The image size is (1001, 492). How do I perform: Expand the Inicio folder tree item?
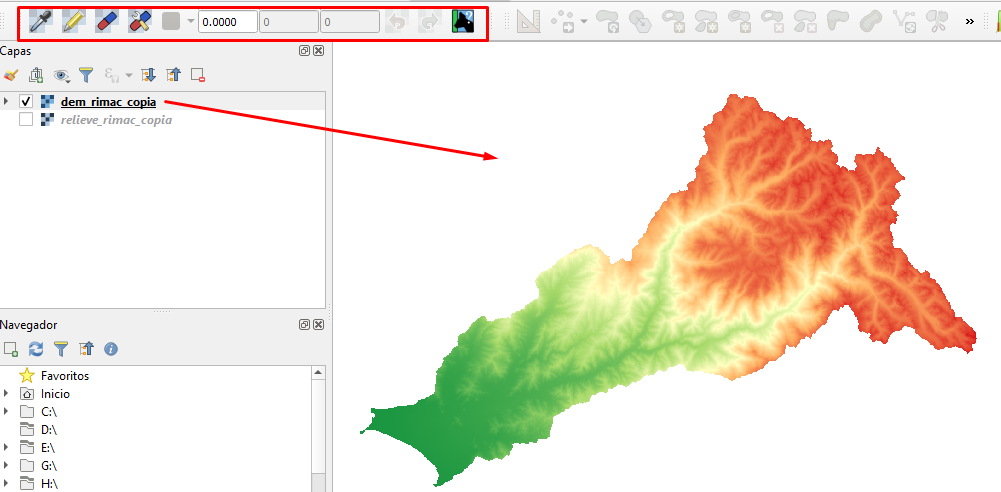[7, 394]
